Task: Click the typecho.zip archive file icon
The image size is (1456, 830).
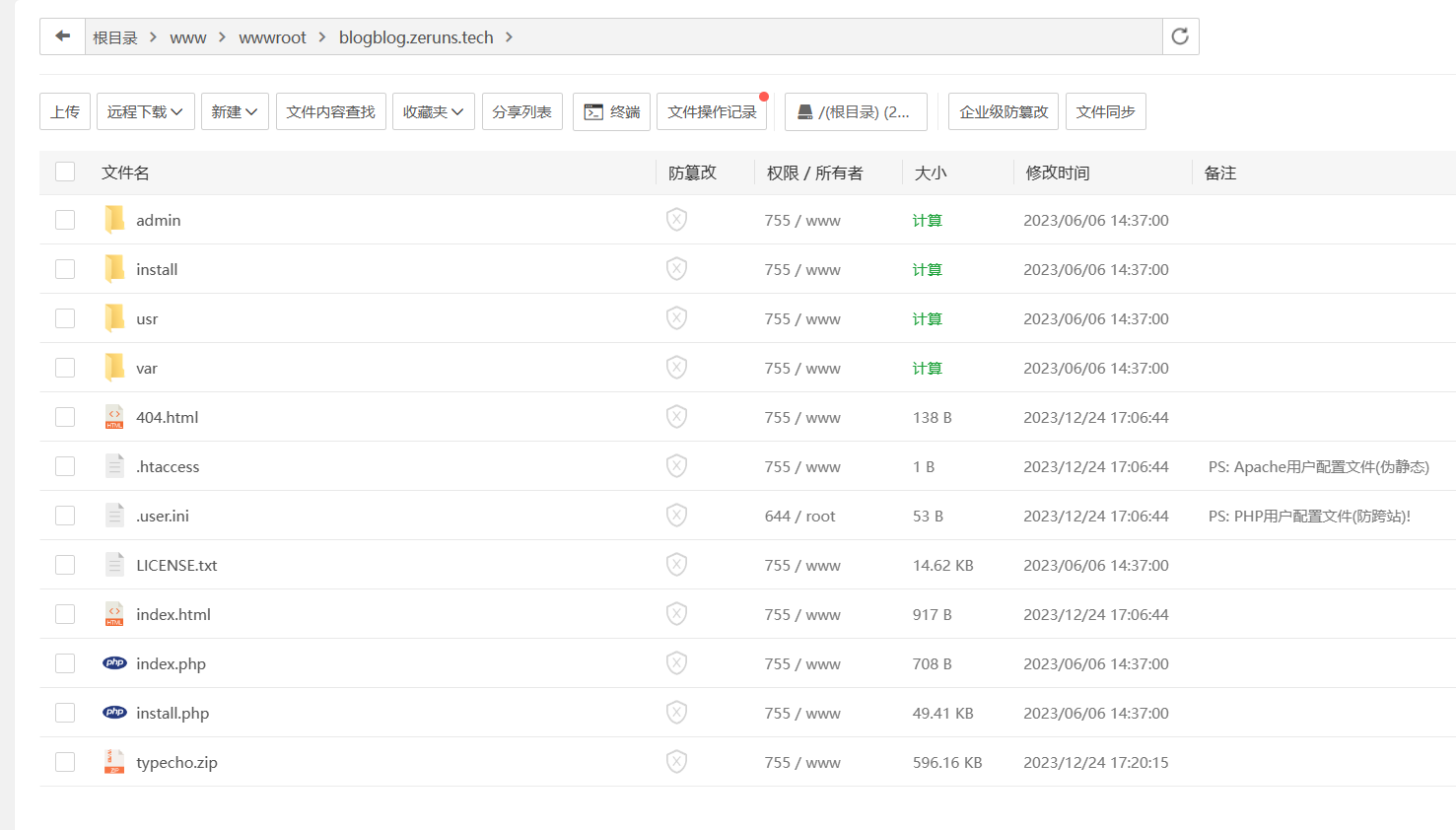Action: tap(114, 762)
